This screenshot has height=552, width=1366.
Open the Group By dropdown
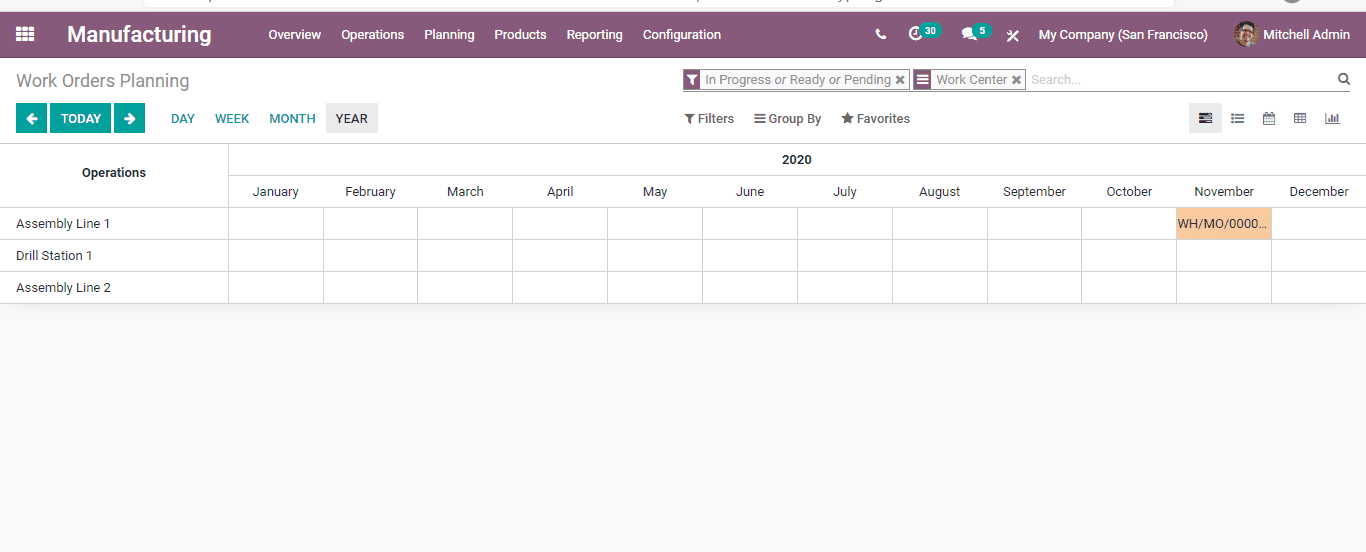[788, 118]
